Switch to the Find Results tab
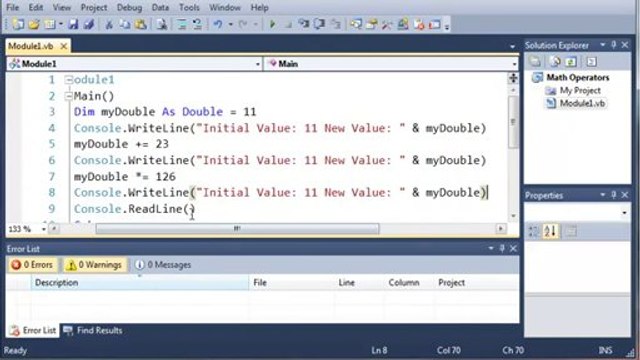The image size is (640, 360). point(93,330)
